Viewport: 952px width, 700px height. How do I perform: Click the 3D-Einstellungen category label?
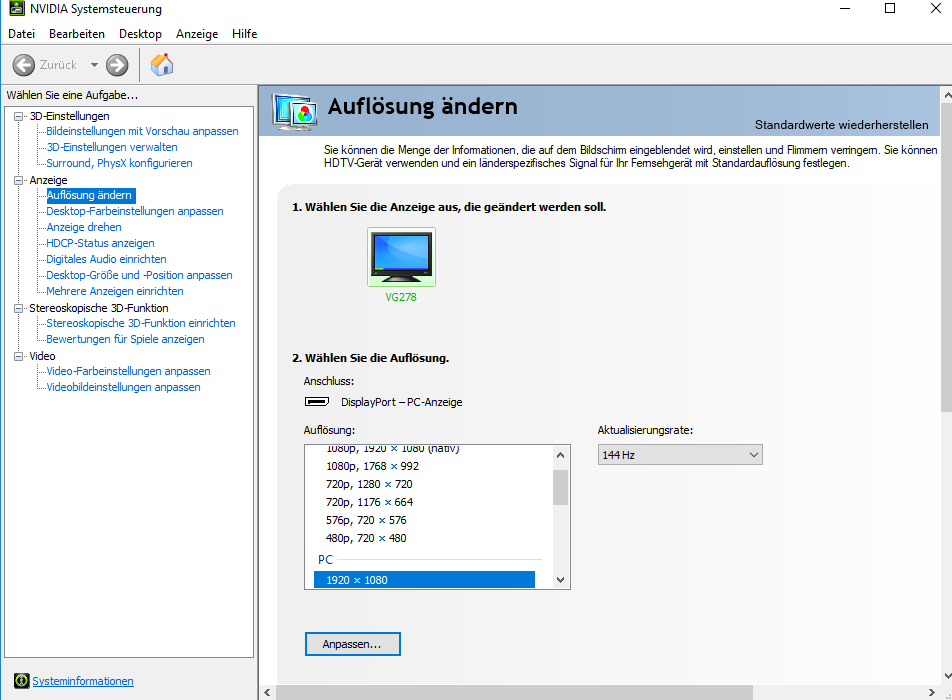(x=69, y=116)
